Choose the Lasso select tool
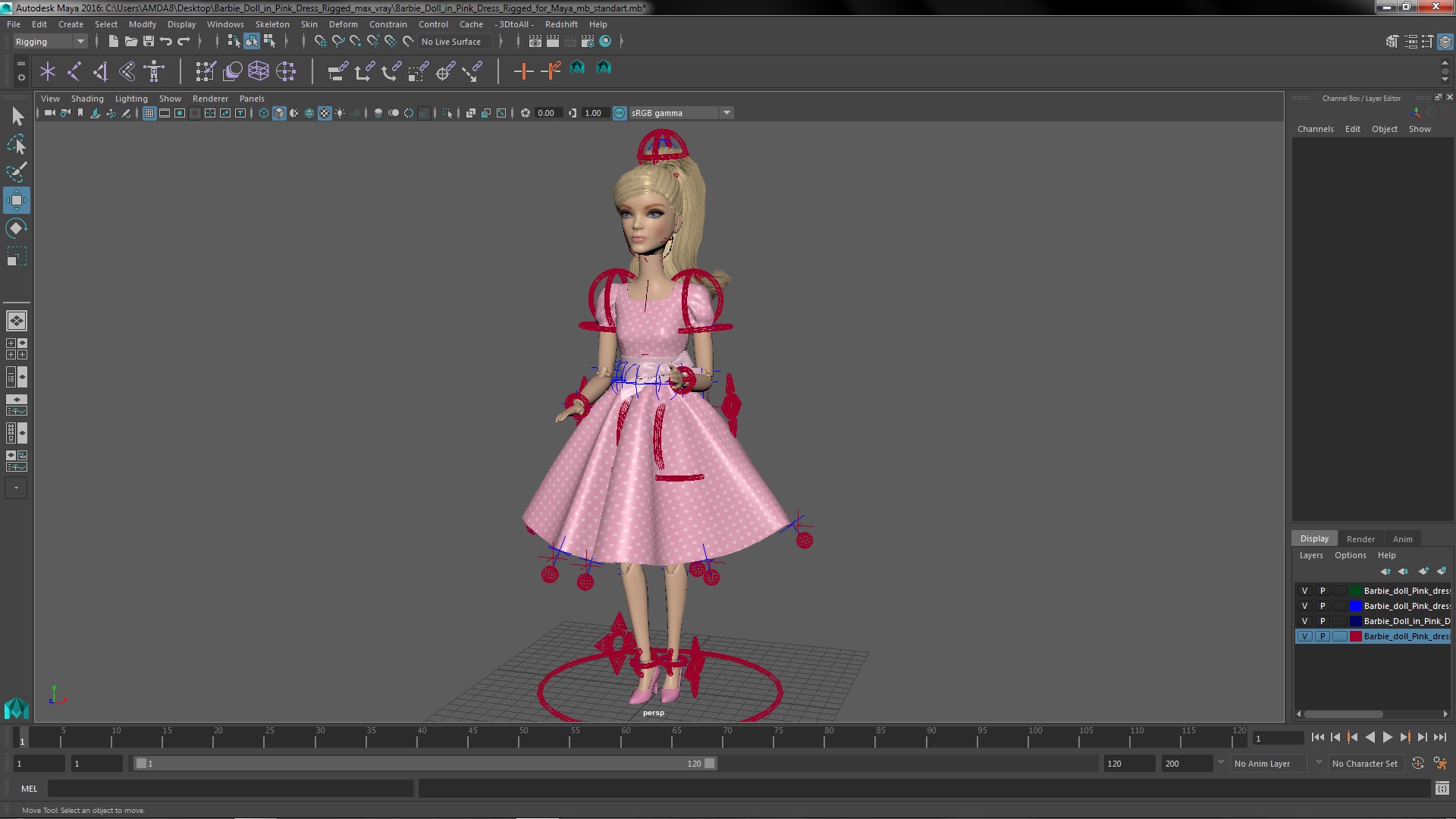This screenshot has width=1456, height=819. click(x=17, y=144)
